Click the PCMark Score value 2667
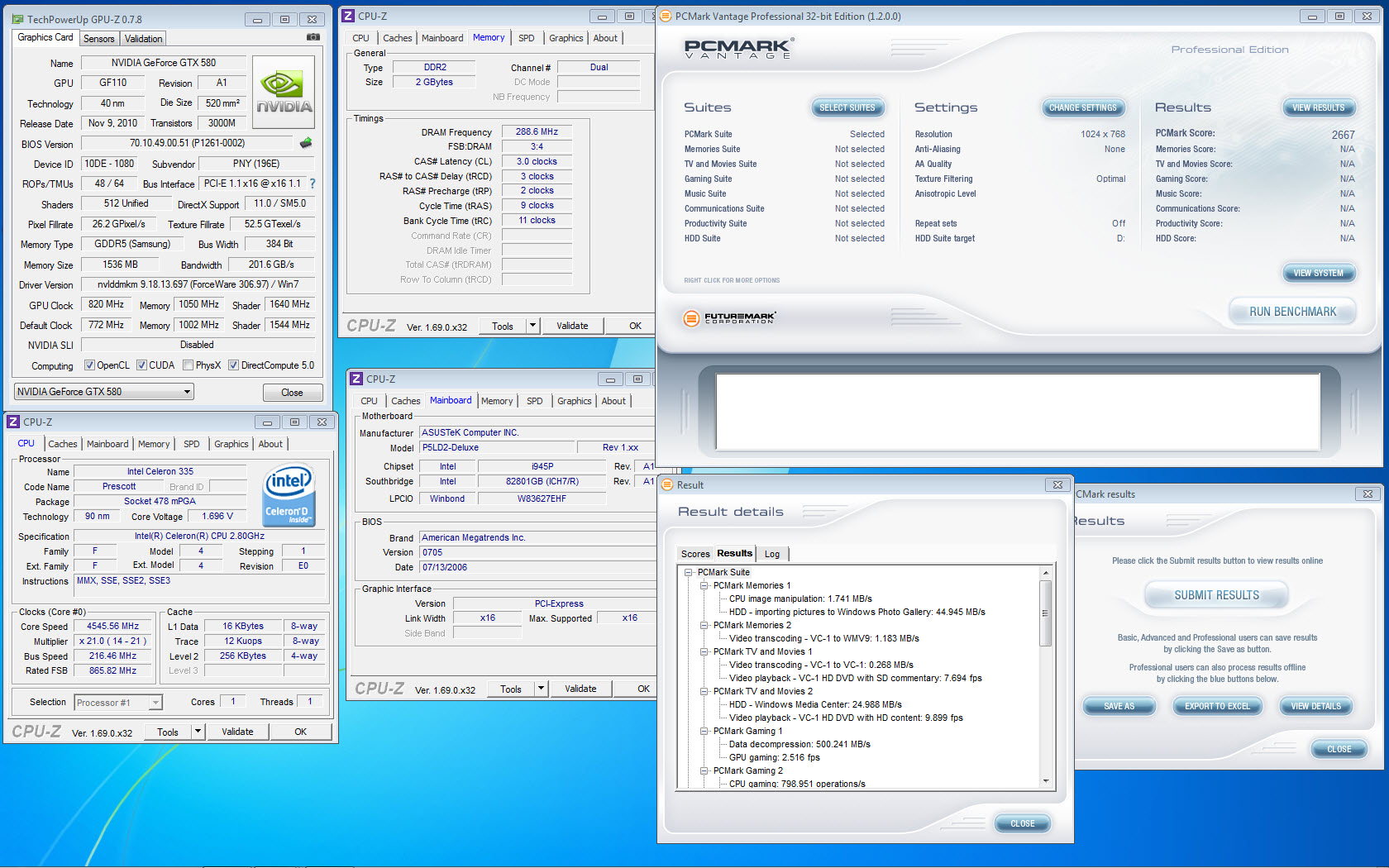Image resolution: width=1389 pixels, height=868 pixels. tap(1343, 134)
